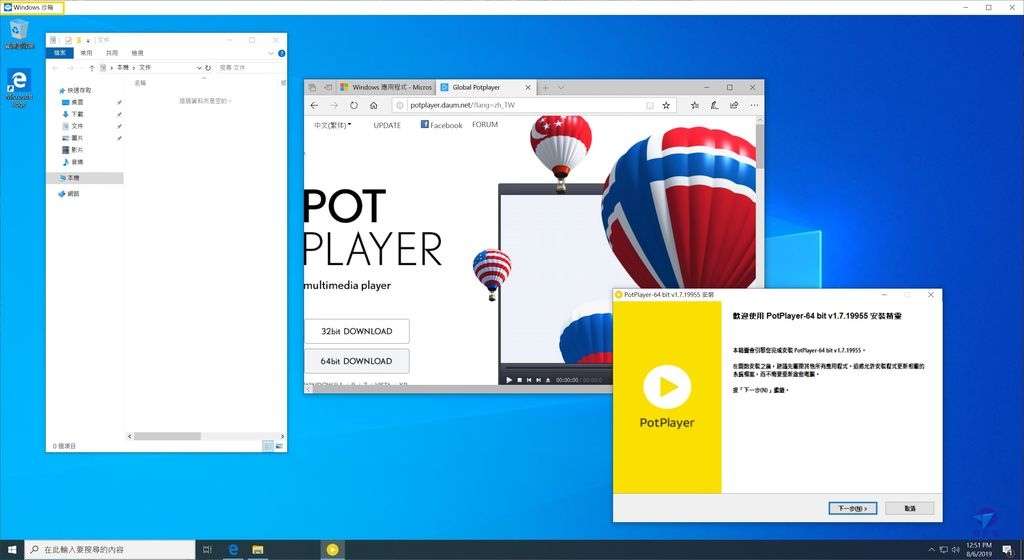Open the Explorer View ribbon tab
Viewport: 1024px width, 560px height.
click(137, 53)
